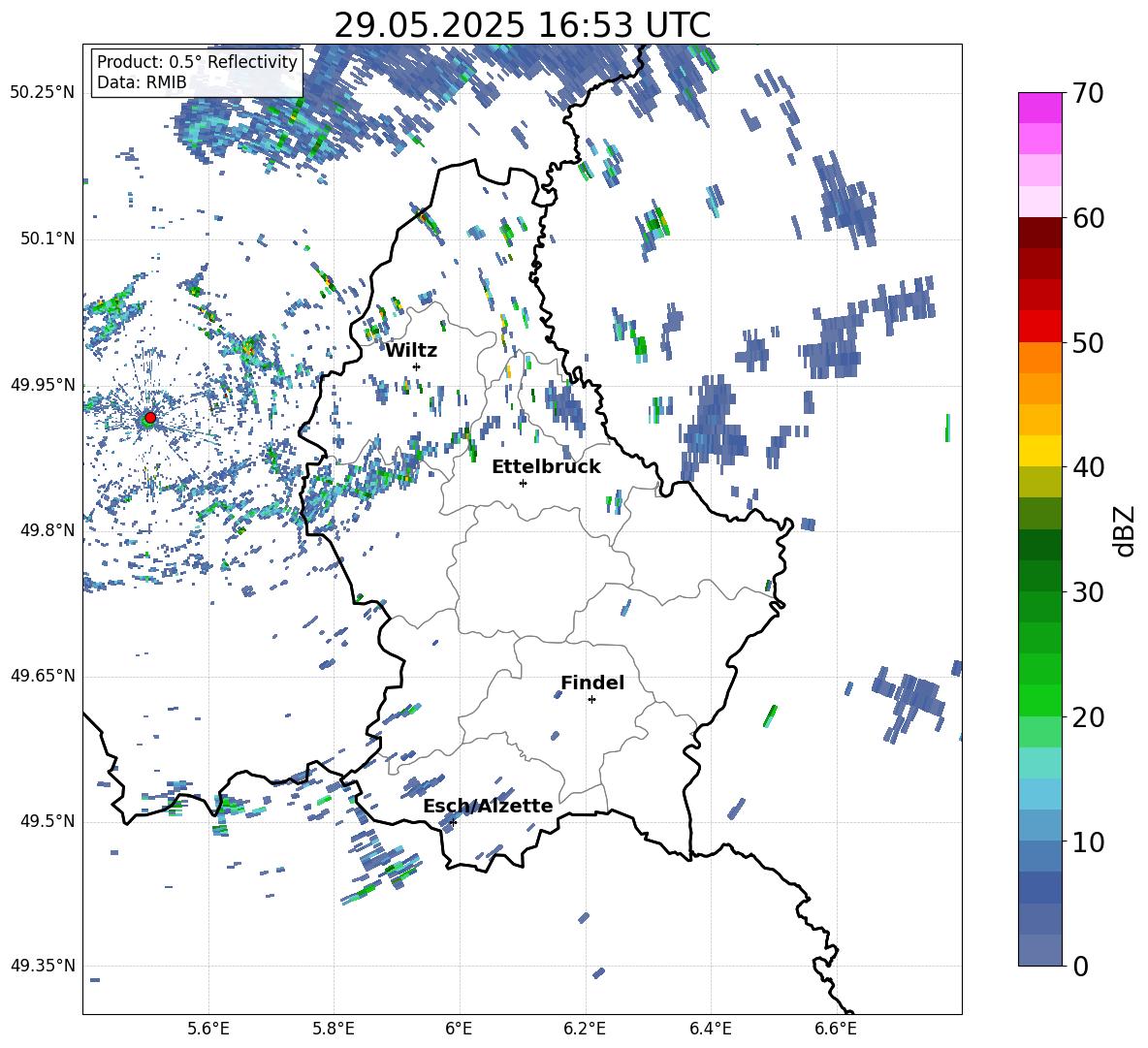Click the bright red colorbar swatch above 50
This screenshot has width=1148, height=1048.
(1039, 327)
